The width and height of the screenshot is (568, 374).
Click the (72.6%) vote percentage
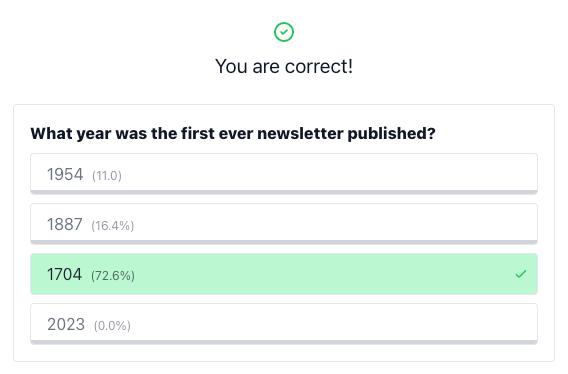(113, 276)
